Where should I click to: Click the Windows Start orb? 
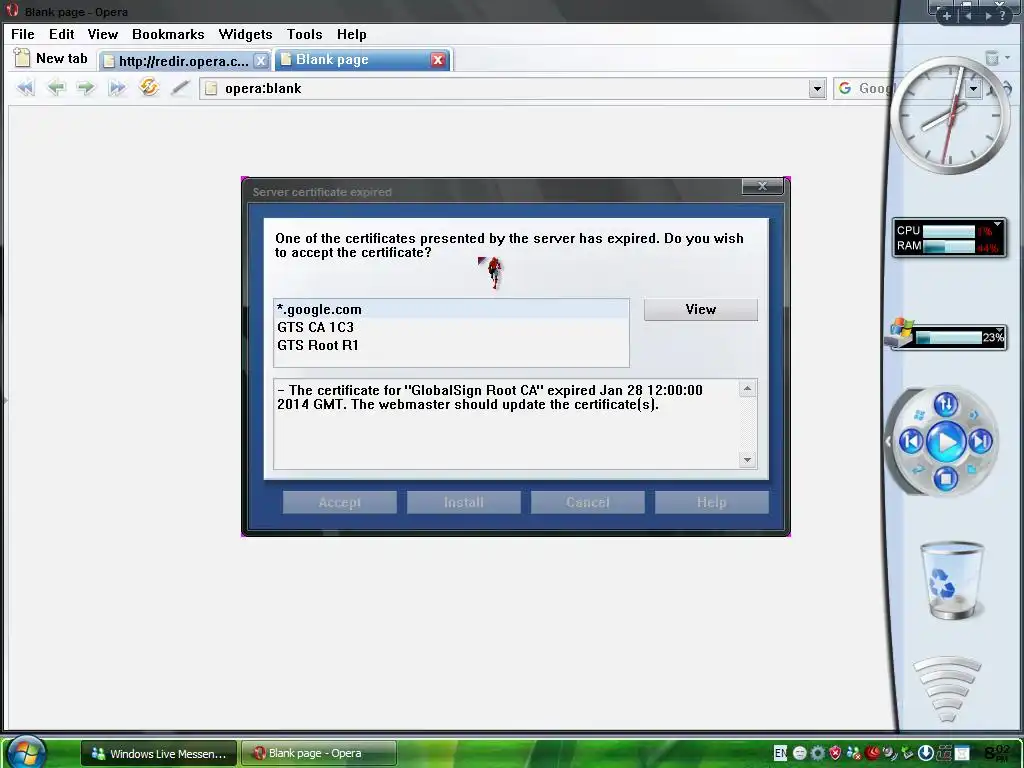[26, 752]
